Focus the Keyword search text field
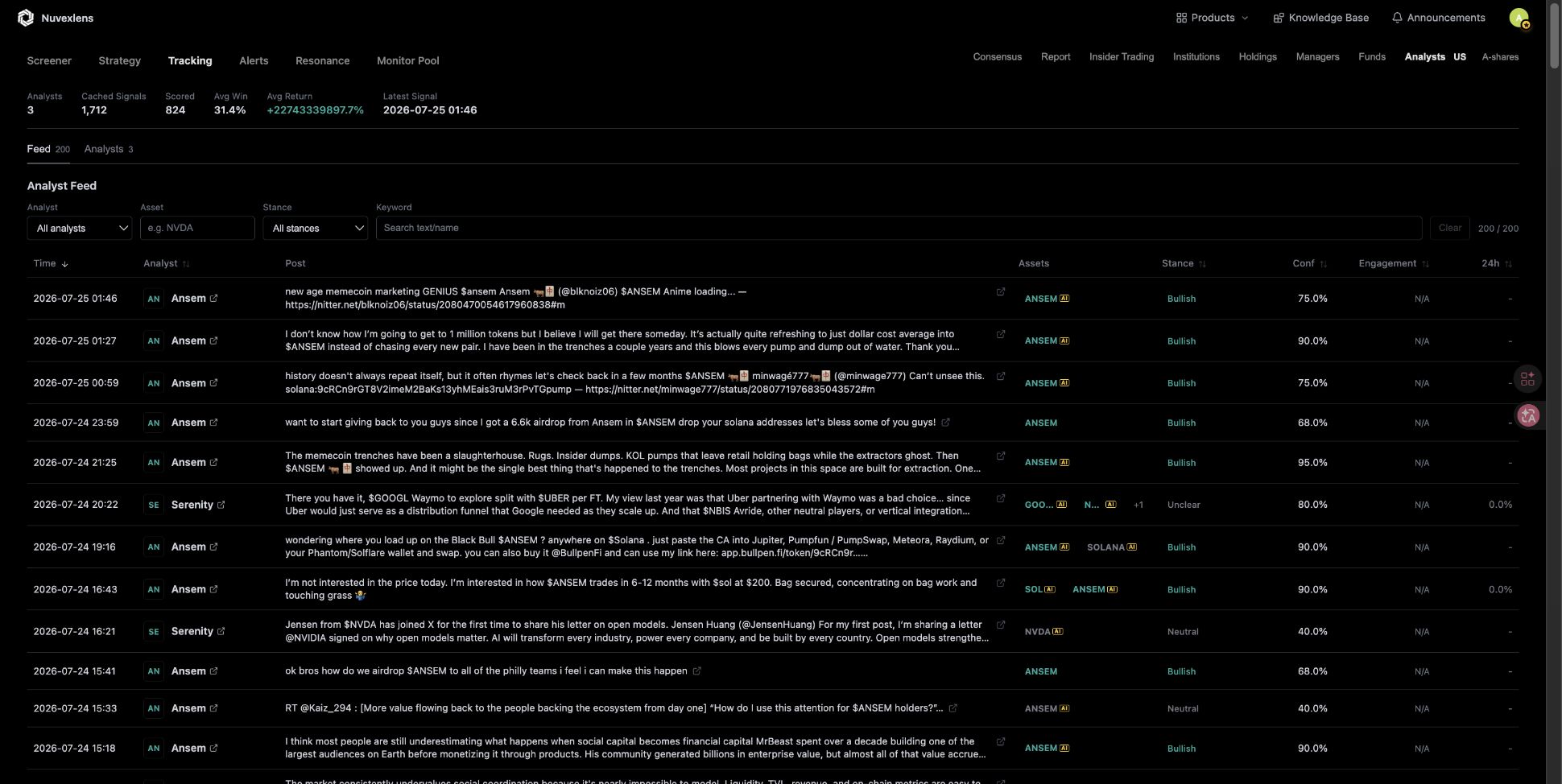 click(899, 229)
